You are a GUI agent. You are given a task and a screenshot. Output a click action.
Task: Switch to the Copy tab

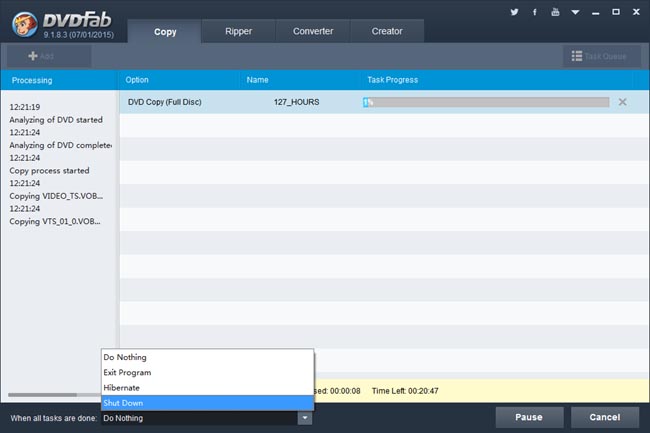tap(165, 31)
